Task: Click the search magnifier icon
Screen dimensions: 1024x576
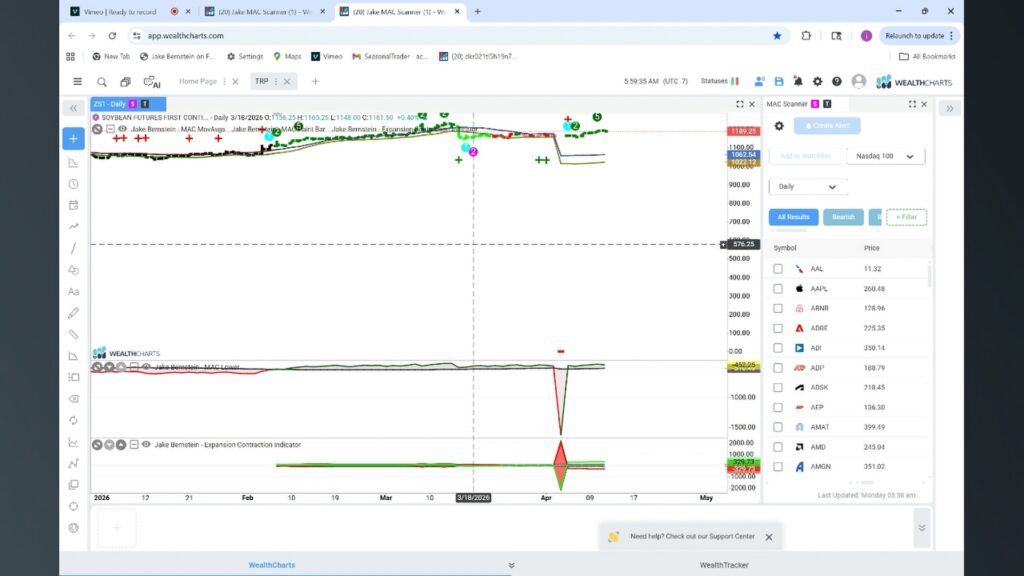Action: (101, 82)
